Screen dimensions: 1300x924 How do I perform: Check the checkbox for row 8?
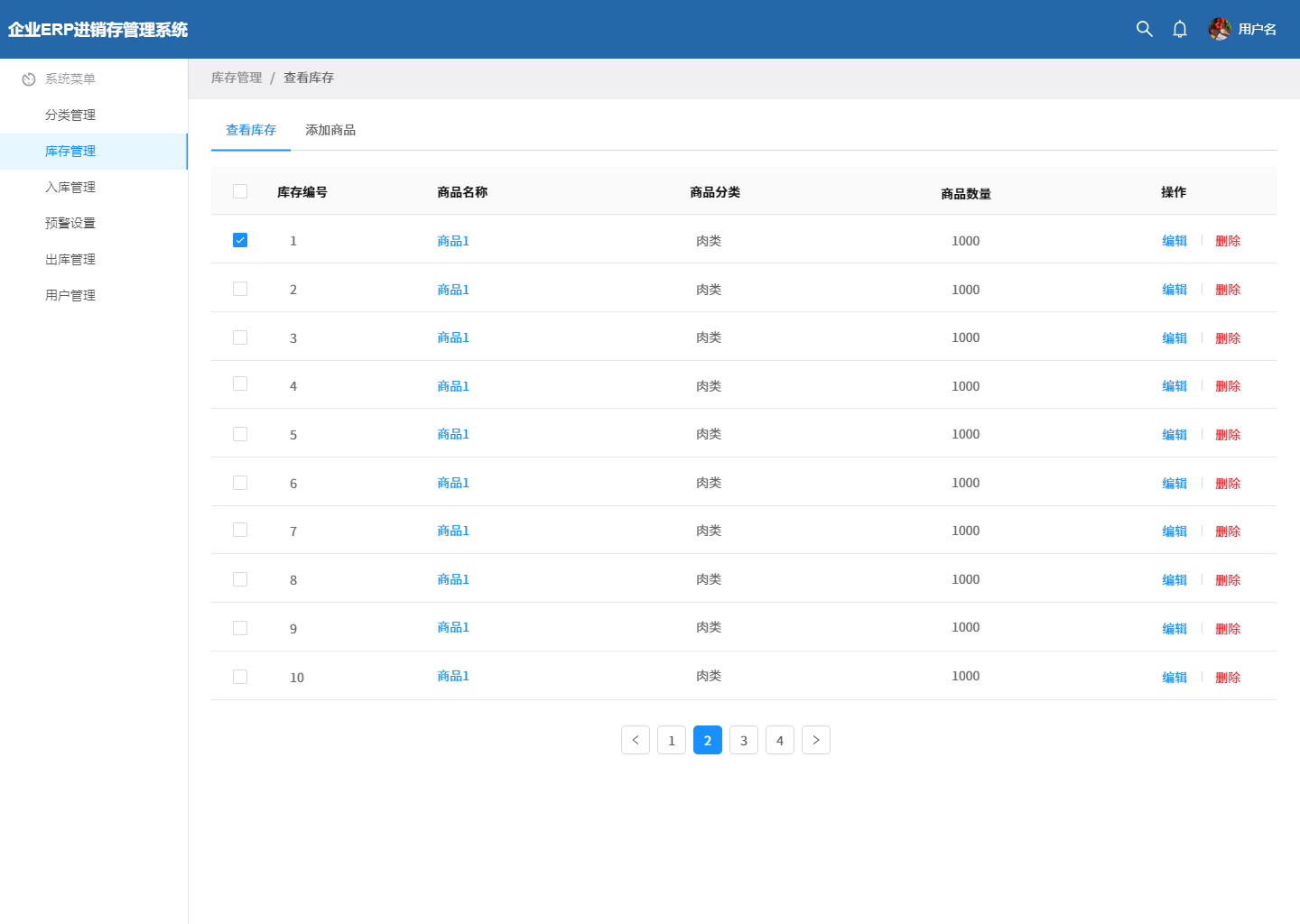[240, 579]
